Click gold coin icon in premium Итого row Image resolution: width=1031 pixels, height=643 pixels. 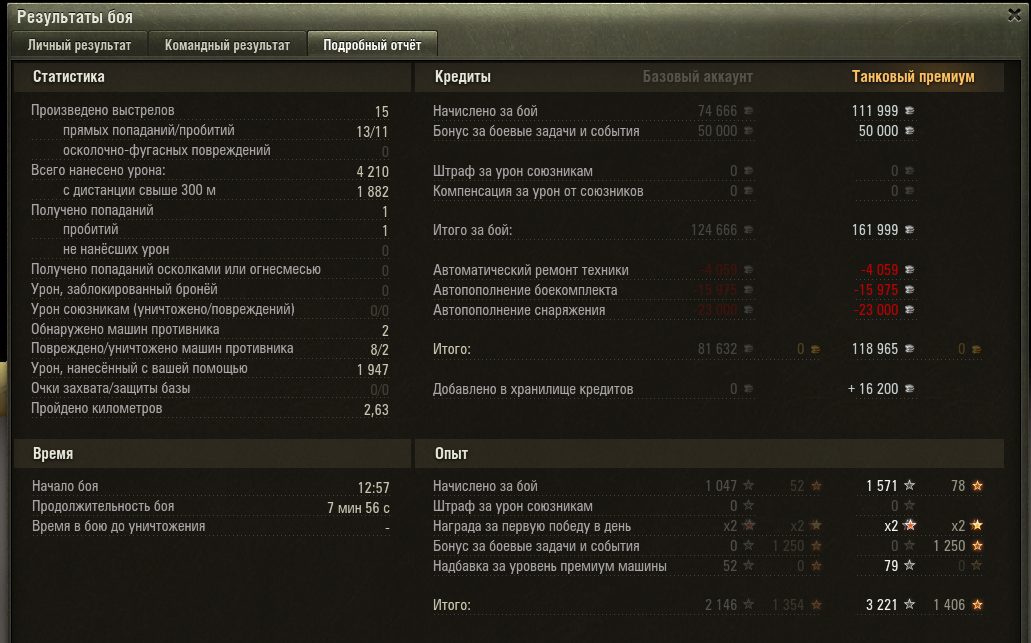976,349
